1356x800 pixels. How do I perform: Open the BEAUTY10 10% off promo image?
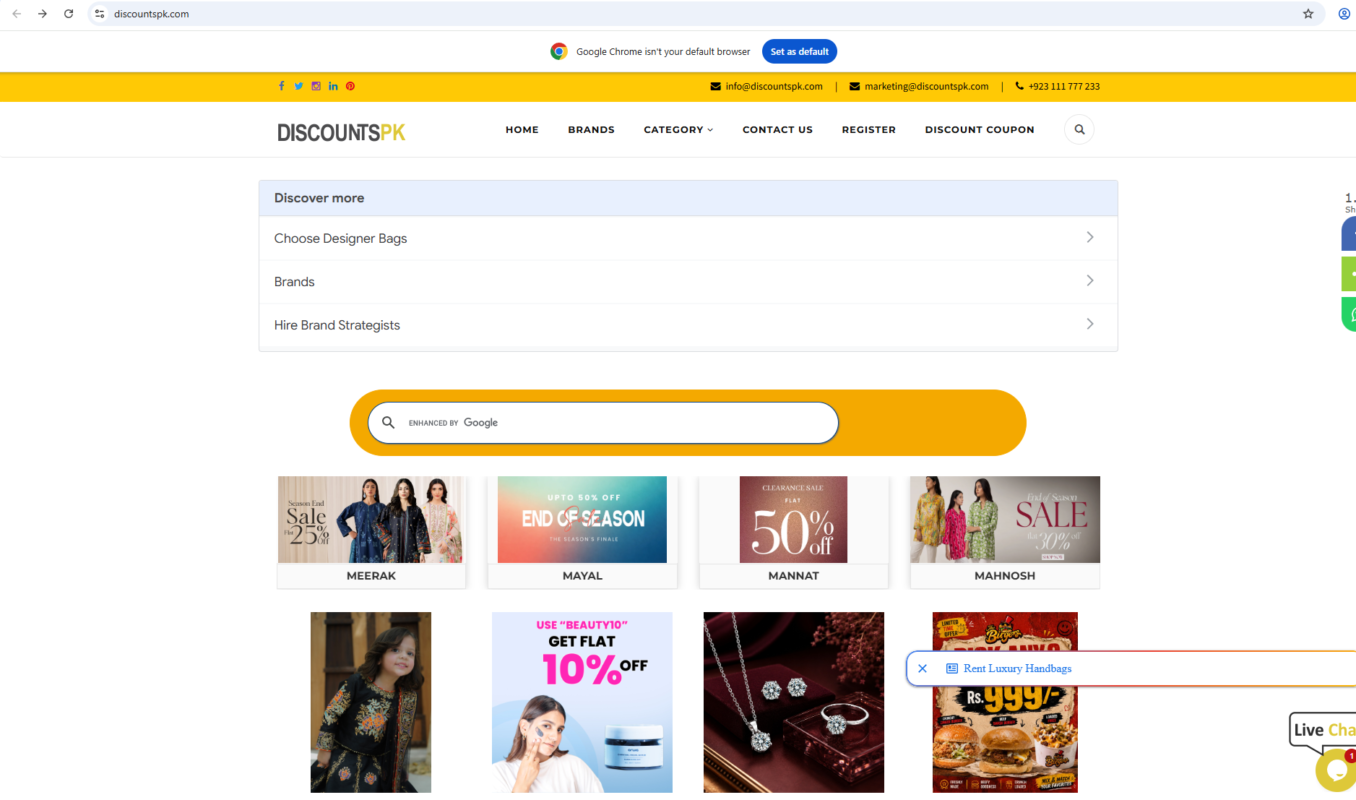[582, 702]
